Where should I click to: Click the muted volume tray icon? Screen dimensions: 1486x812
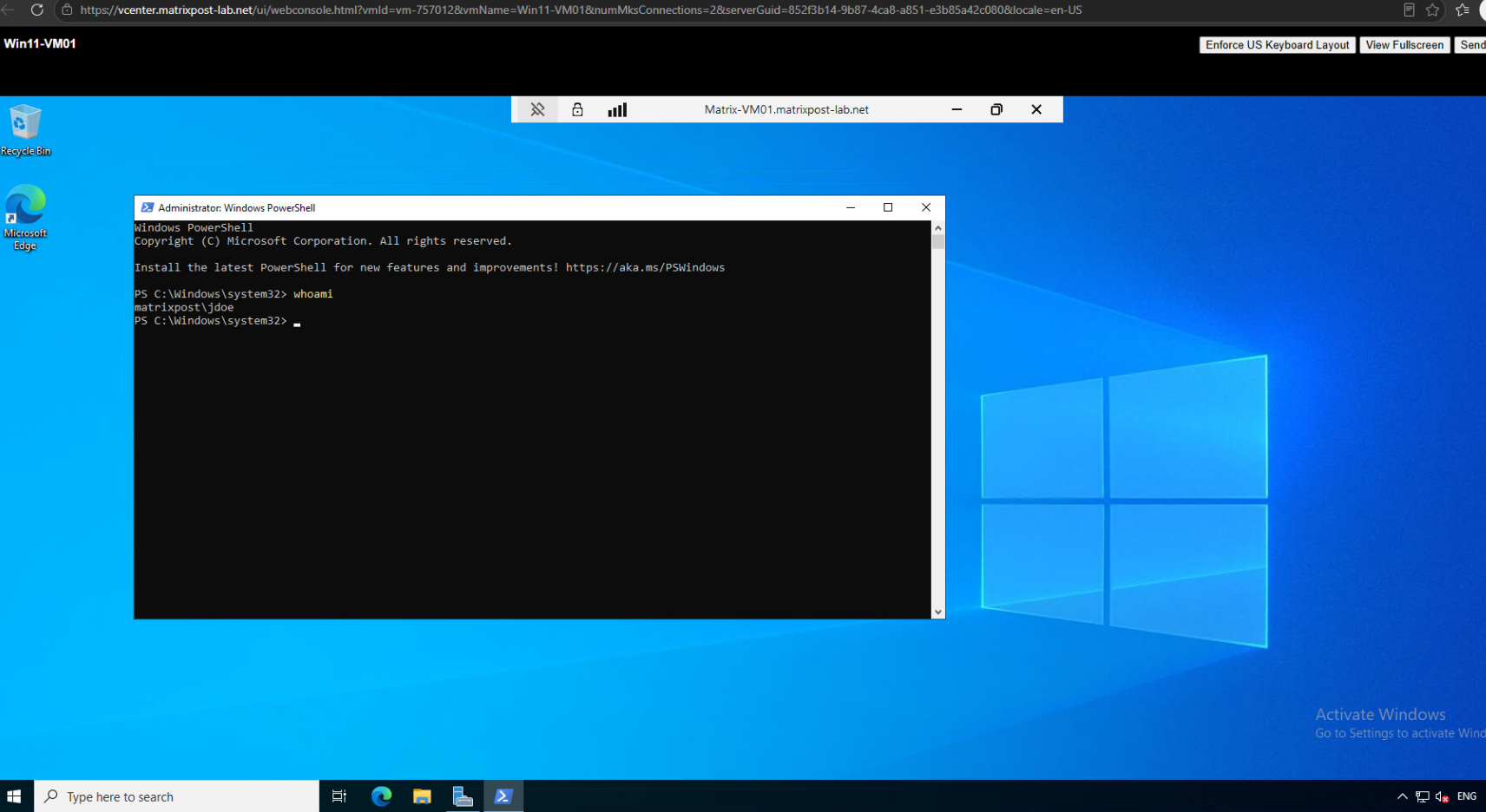(x=1442, y=796)
